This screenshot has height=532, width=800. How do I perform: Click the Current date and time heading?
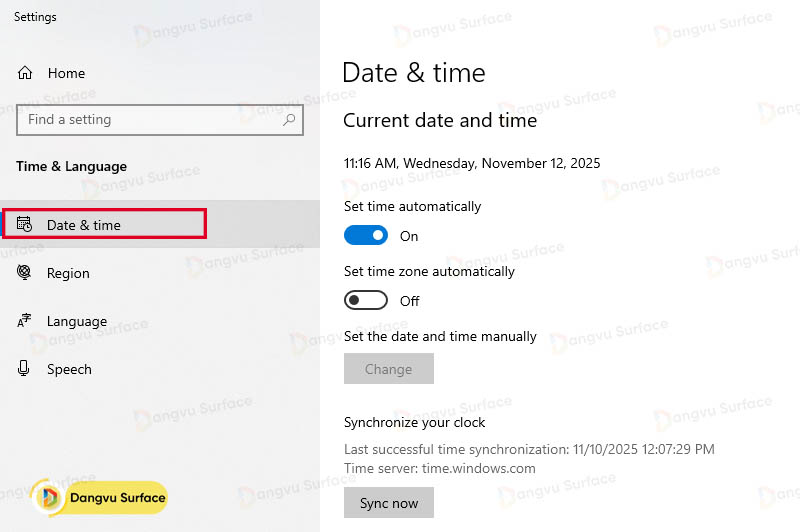440,121
